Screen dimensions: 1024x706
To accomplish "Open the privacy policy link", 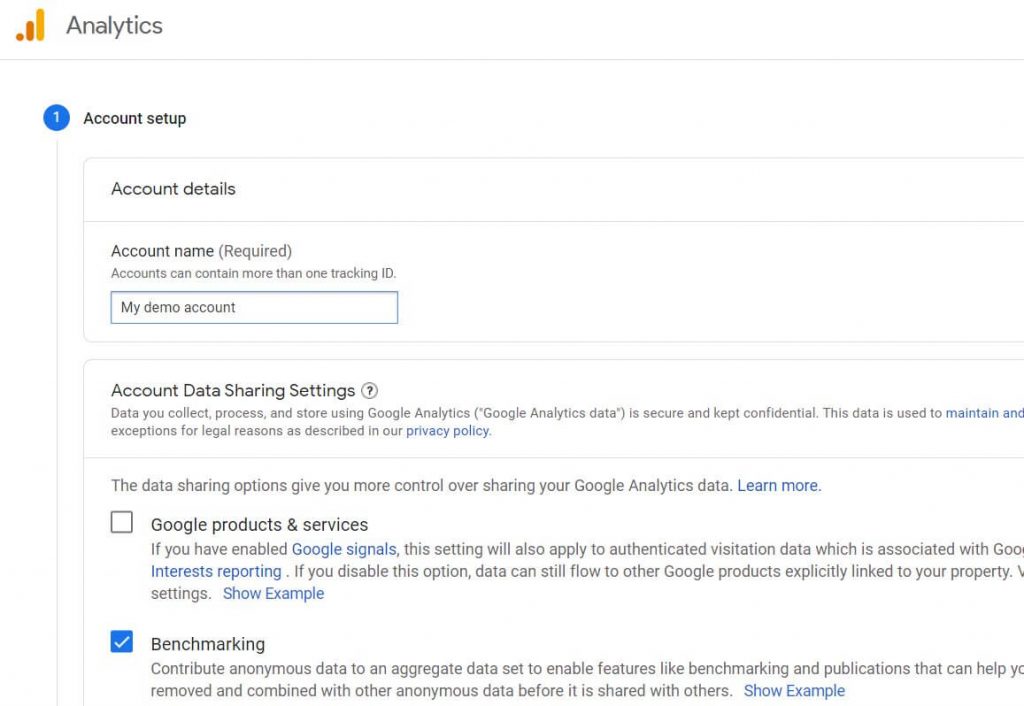I will [447, 431].
